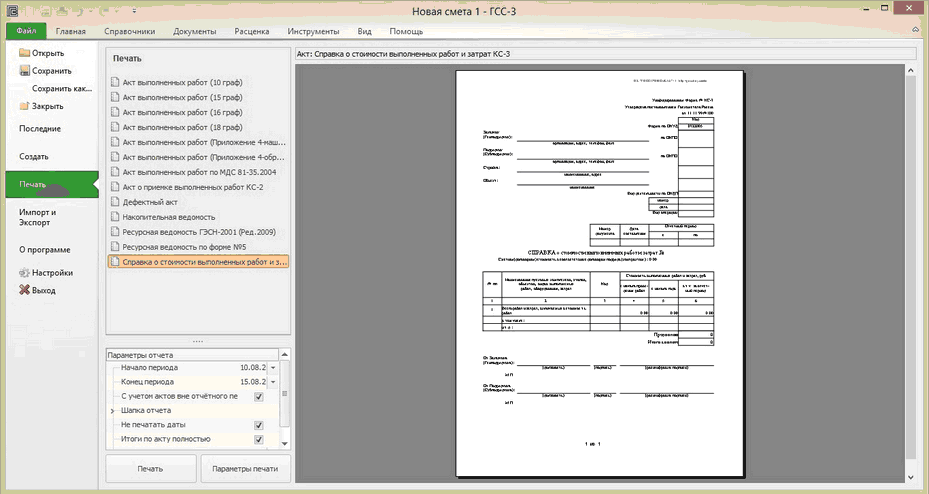This screenshot has width=929, height=494.
Task: Click the Параметры печати button
Action: point(245,468)
